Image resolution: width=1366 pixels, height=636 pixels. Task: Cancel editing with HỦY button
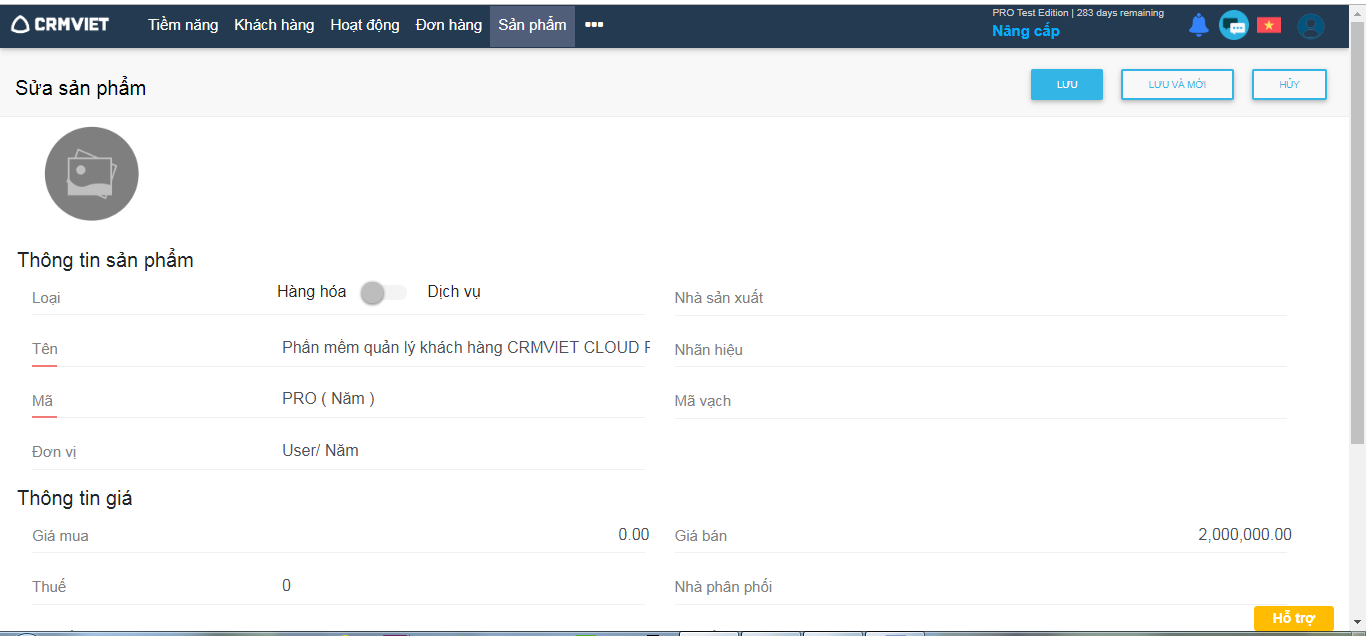(x=1289, y=85)
